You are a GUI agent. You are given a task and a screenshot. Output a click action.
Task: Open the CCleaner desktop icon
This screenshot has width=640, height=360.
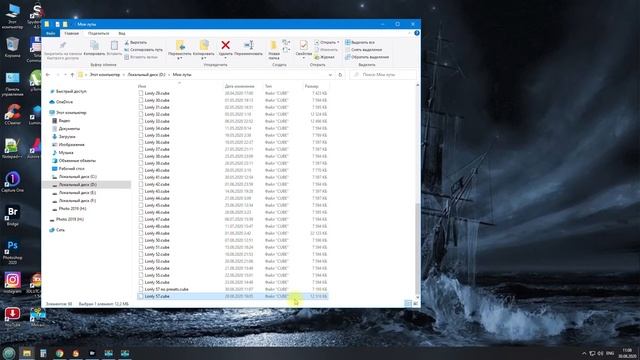click(x=13, y=114)
